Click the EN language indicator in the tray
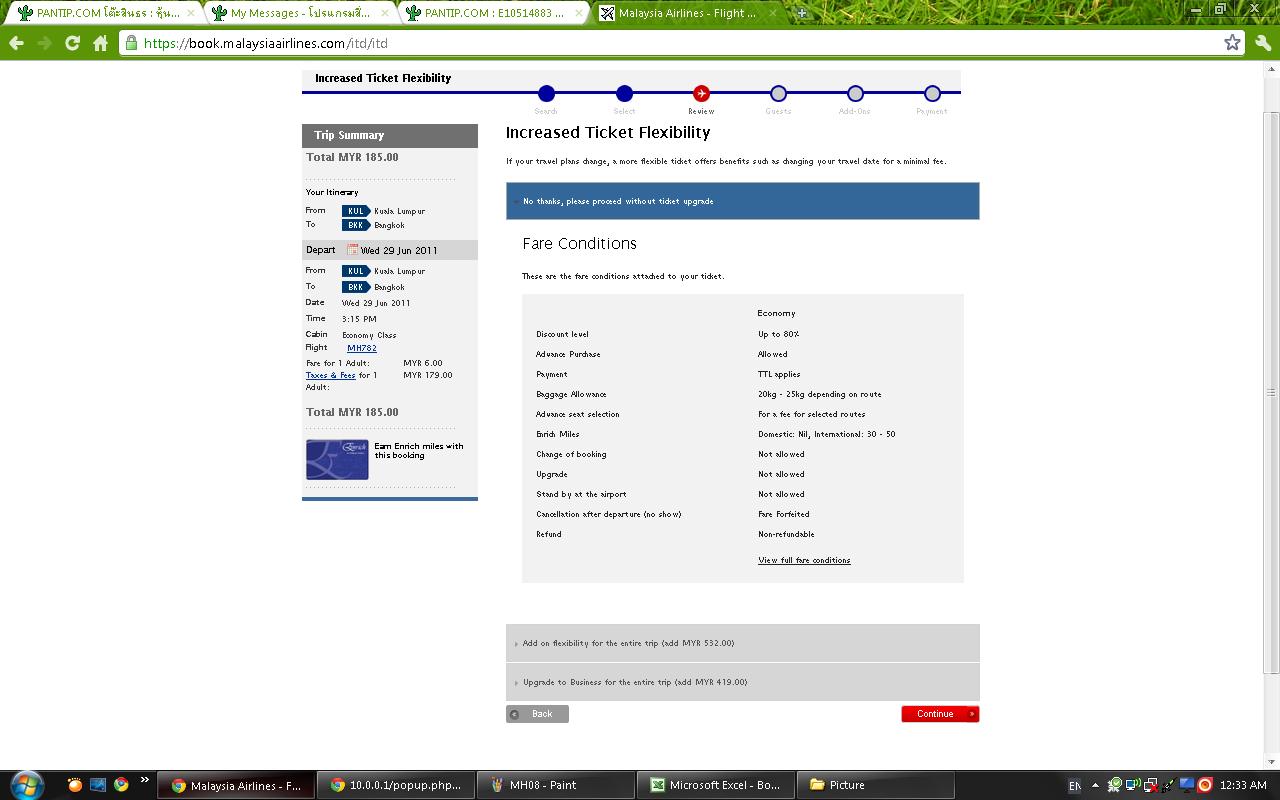 coord(1075,786)
